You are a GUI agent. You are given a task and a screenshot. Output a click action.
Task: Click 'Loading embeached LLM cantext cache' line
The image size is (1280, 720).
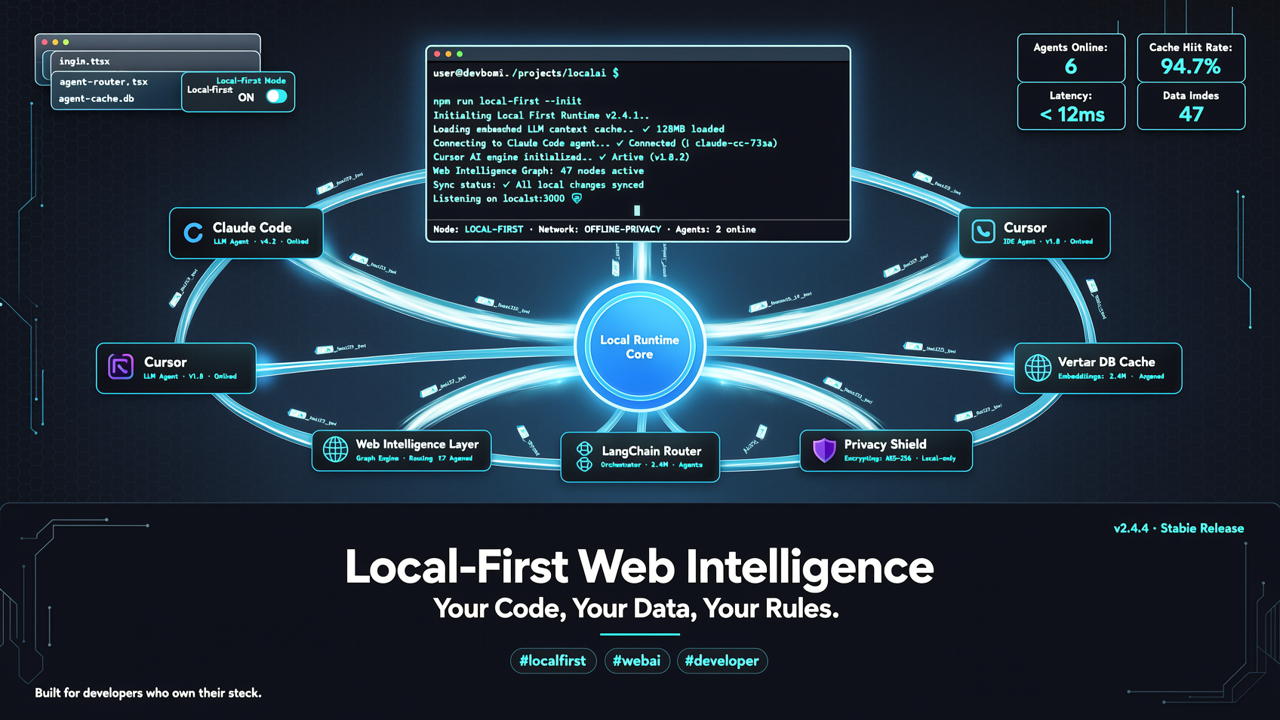click(579, 129)
